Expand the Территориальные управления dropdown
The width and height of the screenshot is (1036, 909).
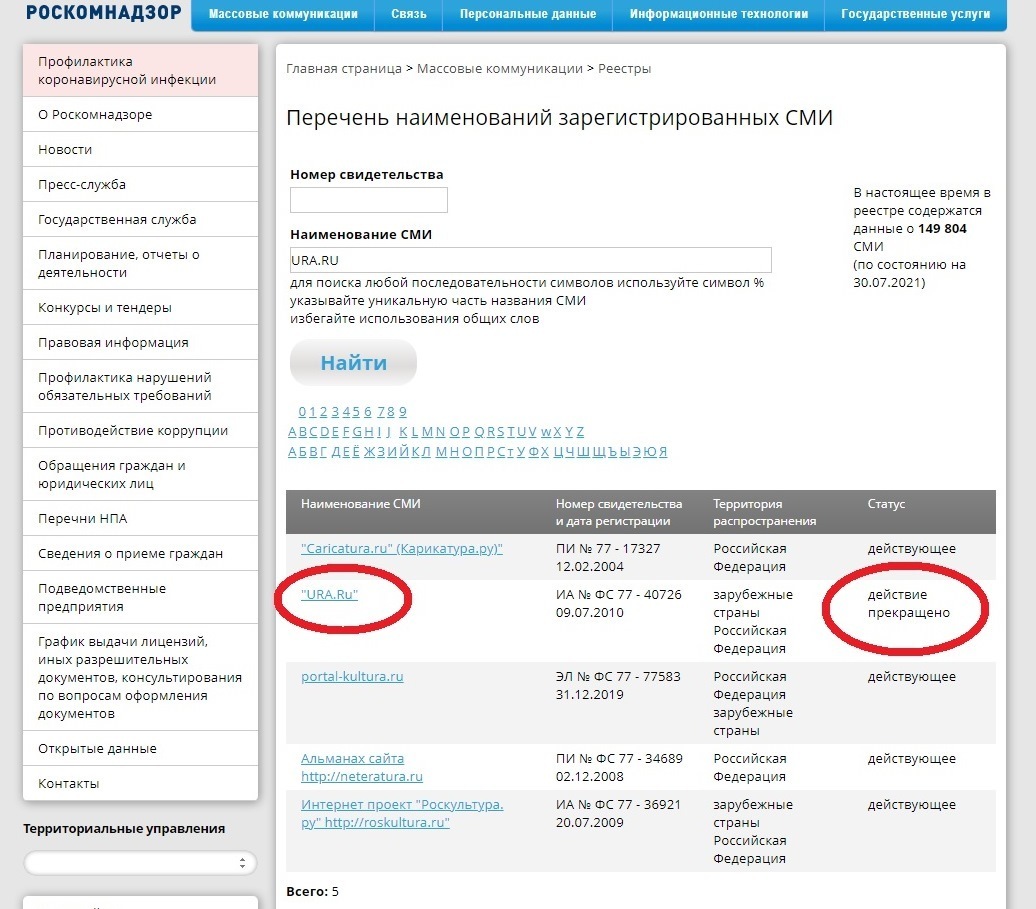coord(139,863)
